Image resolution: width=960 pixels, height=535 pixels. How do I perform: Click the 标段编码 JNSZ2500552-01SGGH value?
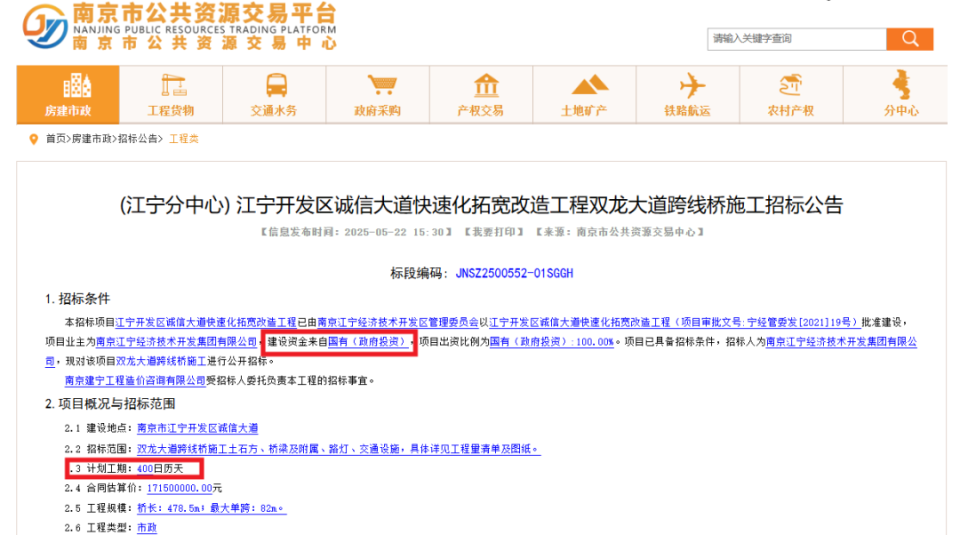click(514, 273)
